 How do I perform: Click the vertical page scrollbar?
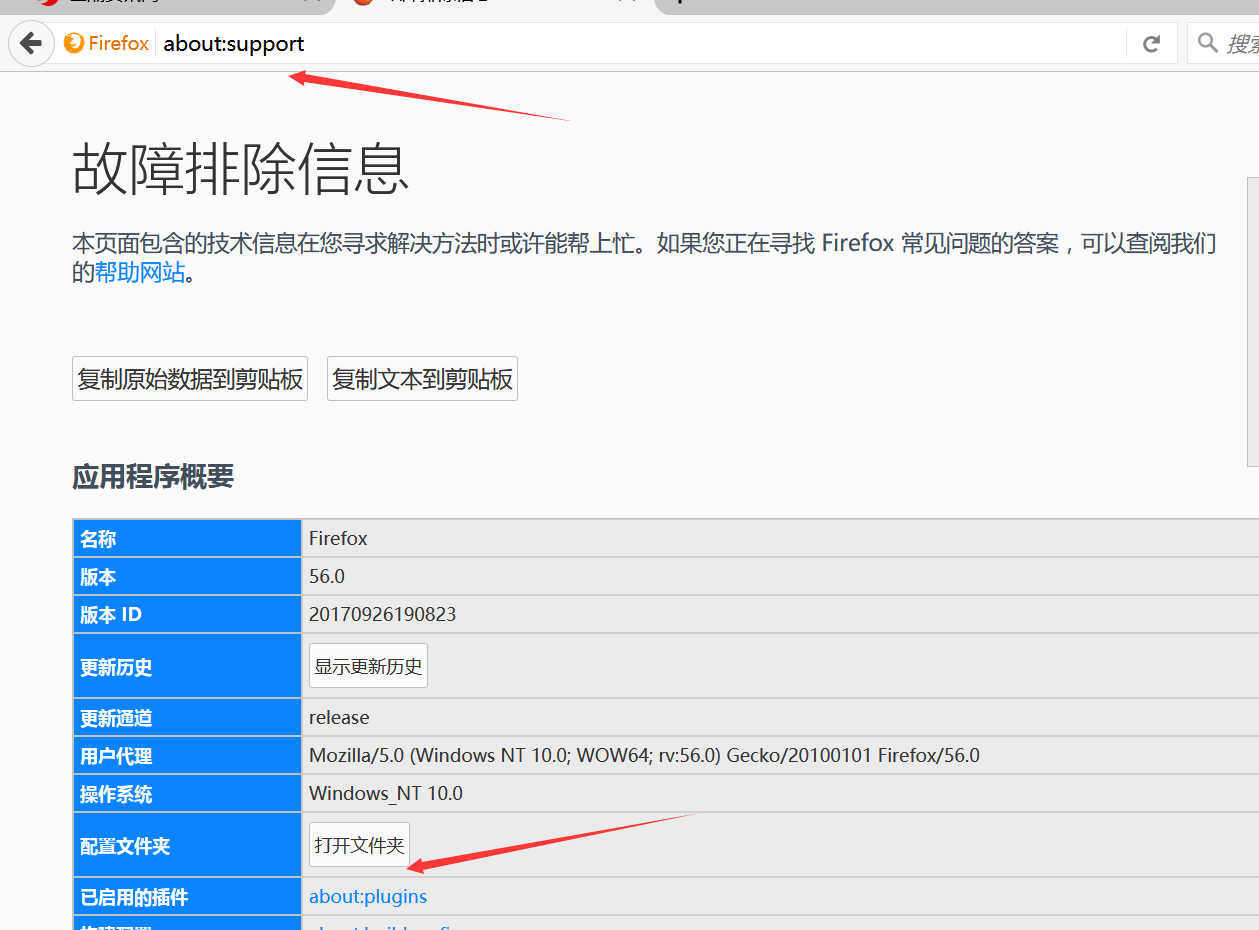[x=1253, y=320]
